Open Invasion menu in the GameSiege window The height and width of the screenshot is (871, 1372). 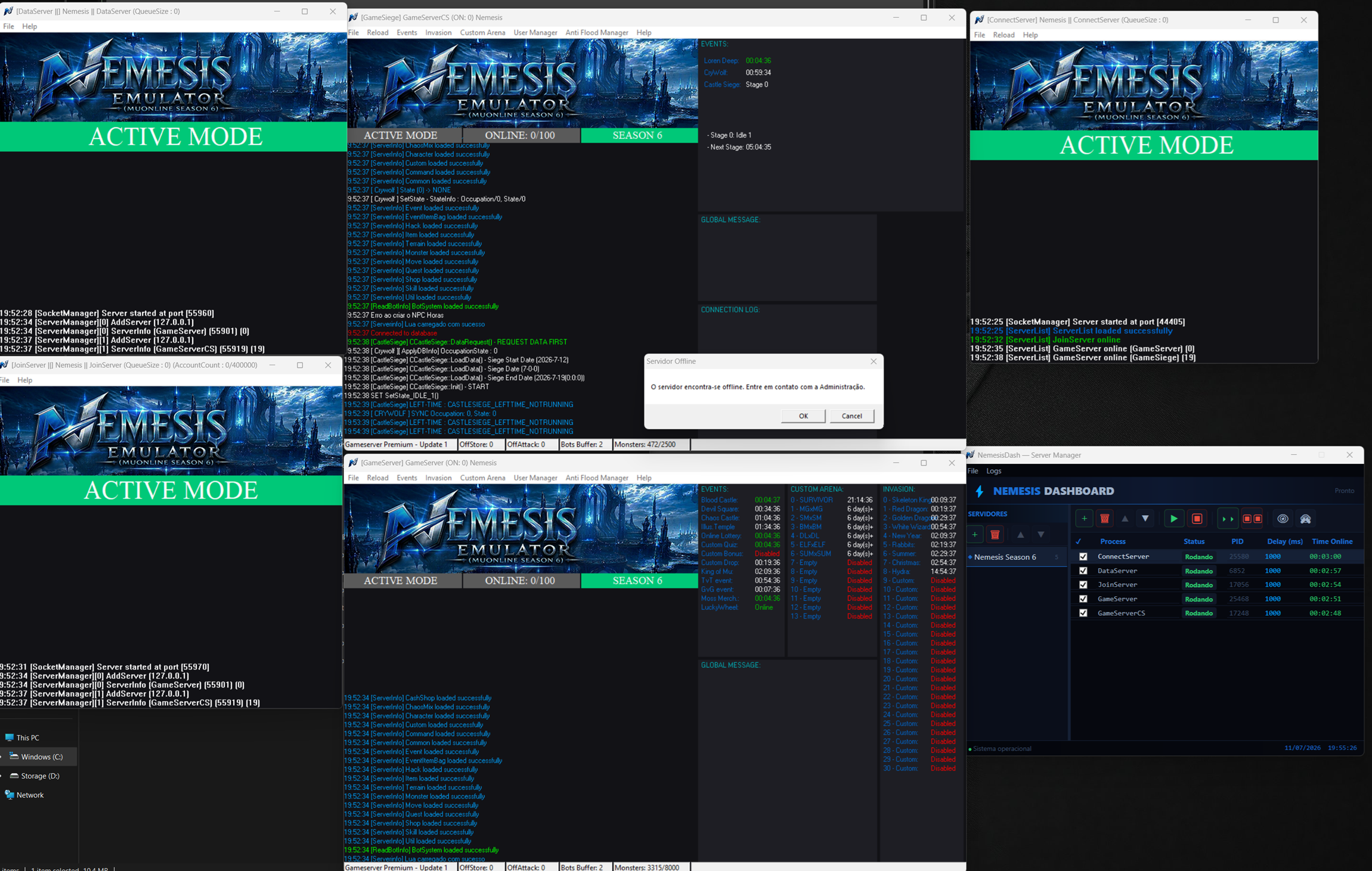click(x=438, y=33)
